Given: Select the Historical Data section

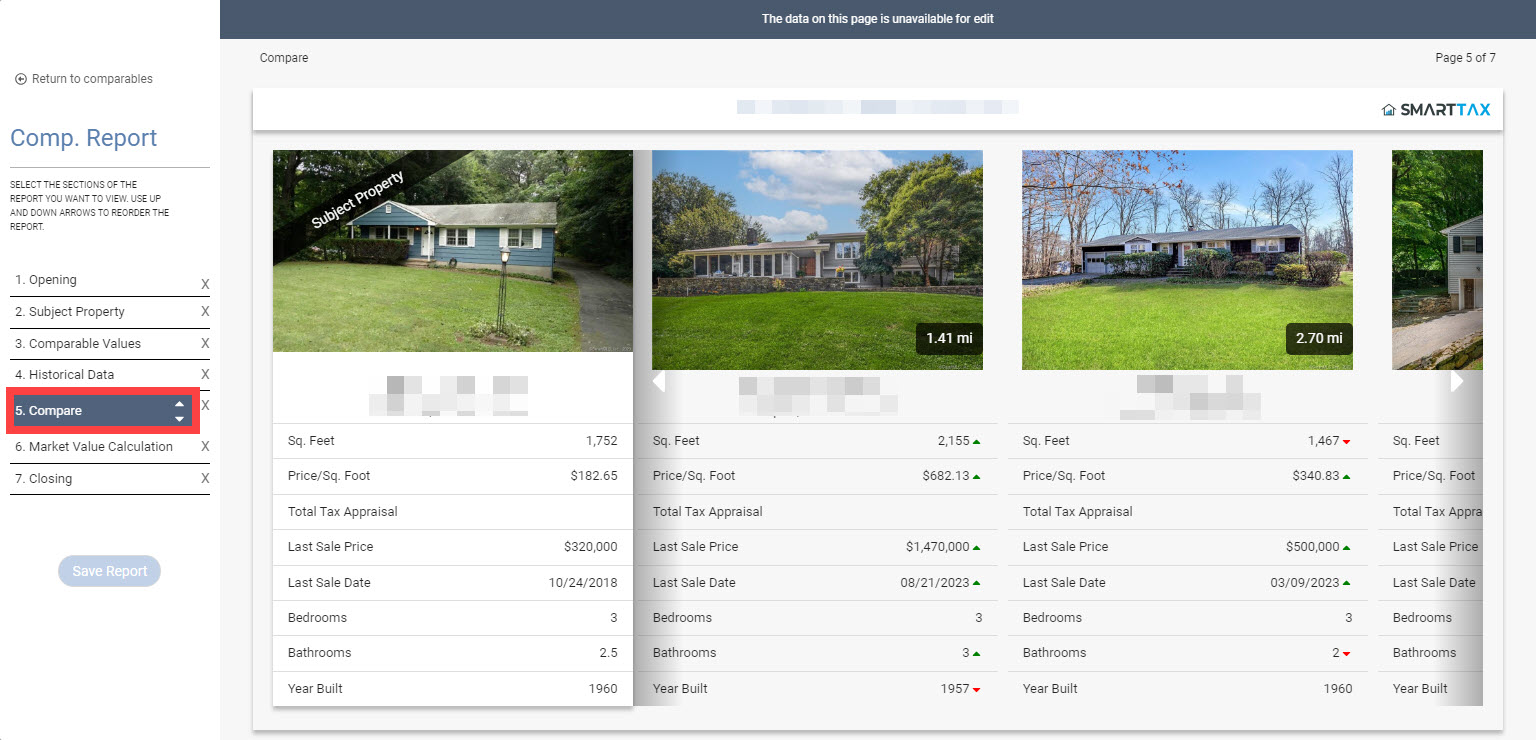Looking at the screenshot, I should click(64, 375).
